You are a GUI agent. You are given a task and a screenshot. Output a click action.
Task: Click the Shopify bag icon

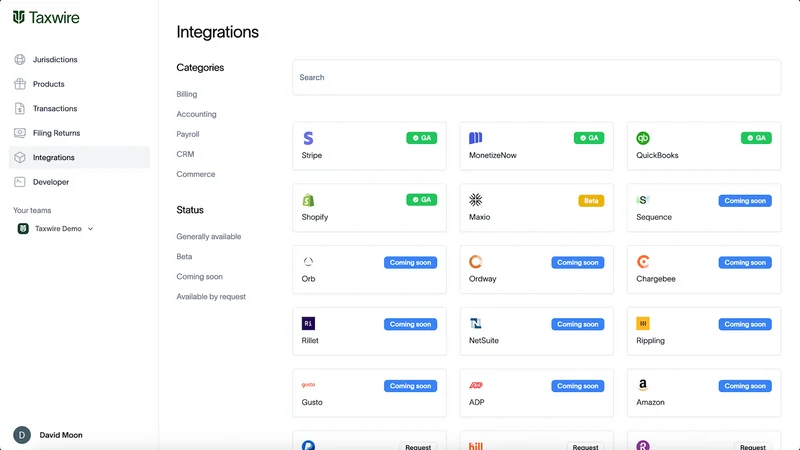click(x=308, y=200)
